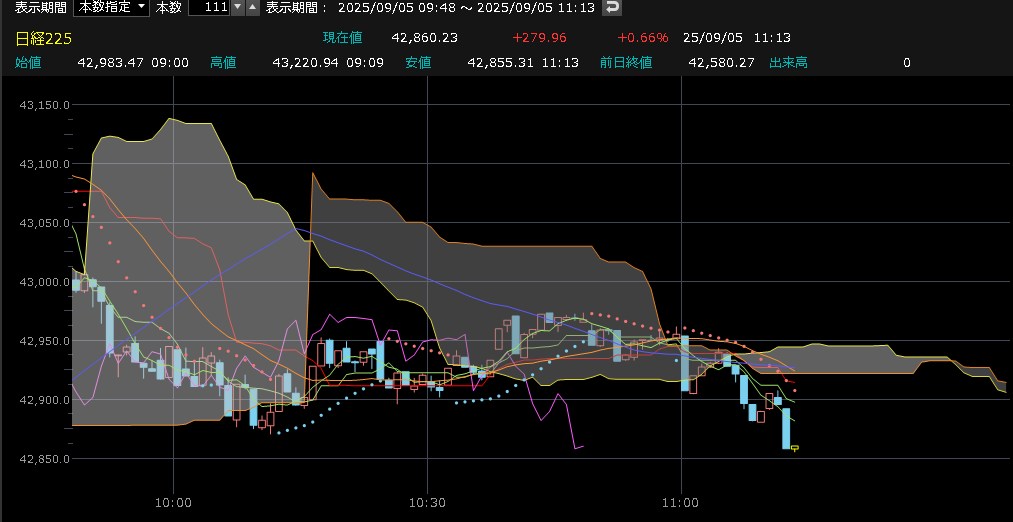Click the reset display period return icon

612,7
